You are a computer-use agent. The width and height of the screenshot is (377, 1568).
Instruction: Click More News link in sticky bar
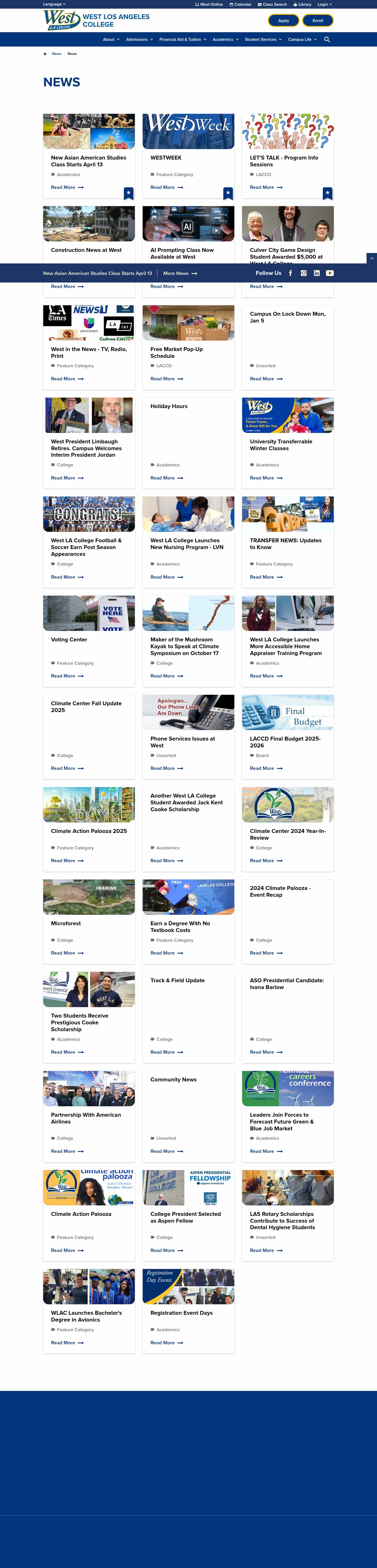pos(180,273)
